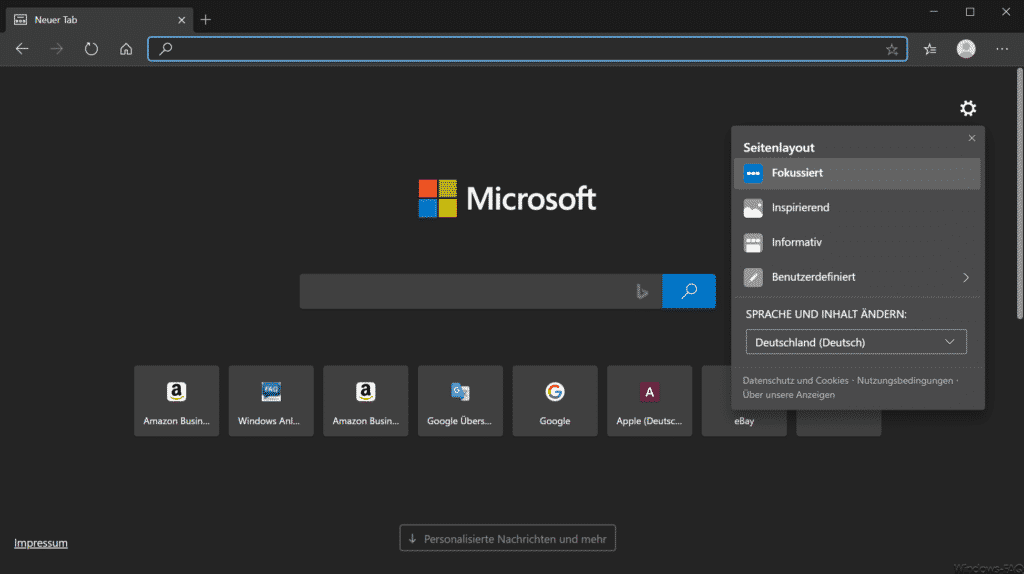Image resolution: width=1024 pixels, height=574 pixels.
Task: Add page to favorites star in address bar
Action: point(892,50)
